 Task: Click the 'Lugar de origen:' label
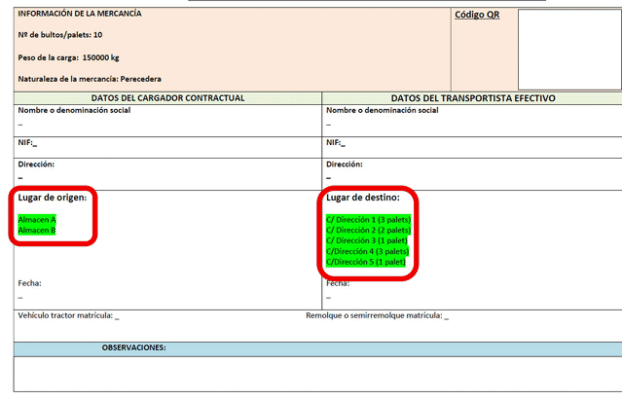tap(52, 197)
